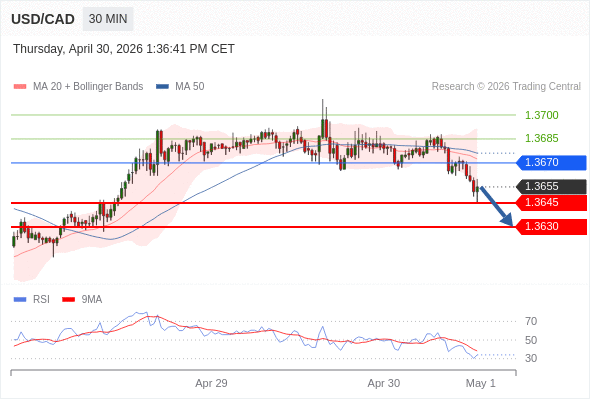Click the Apr 29 date axis label

click(x=211, y=383)
